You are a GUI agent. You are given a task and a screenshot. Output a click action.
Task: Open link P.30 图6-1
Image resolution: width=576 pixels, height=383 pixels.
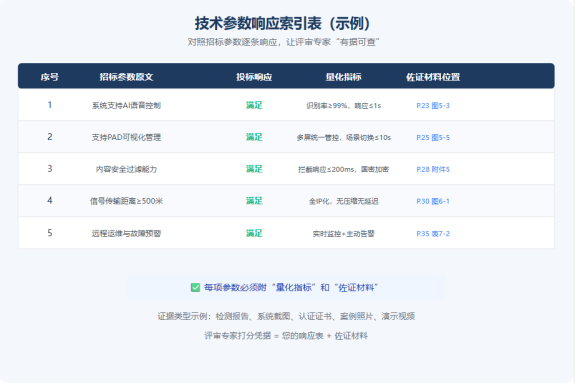pos(433,201)
